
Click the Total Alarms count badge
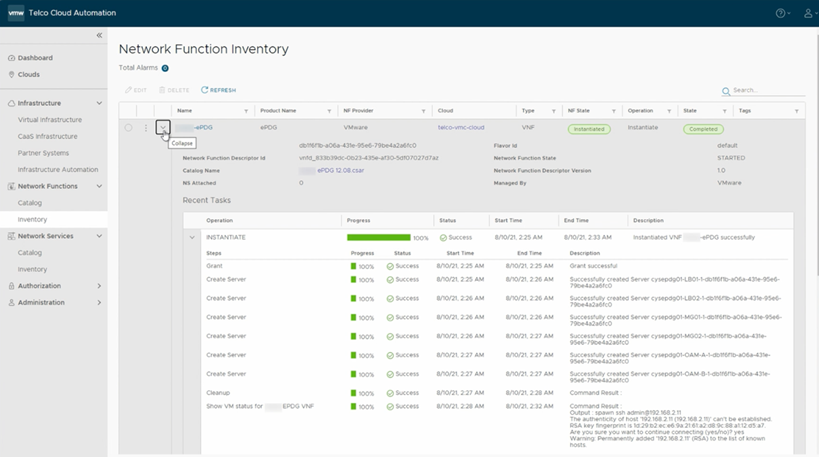(x=165, y=68)
